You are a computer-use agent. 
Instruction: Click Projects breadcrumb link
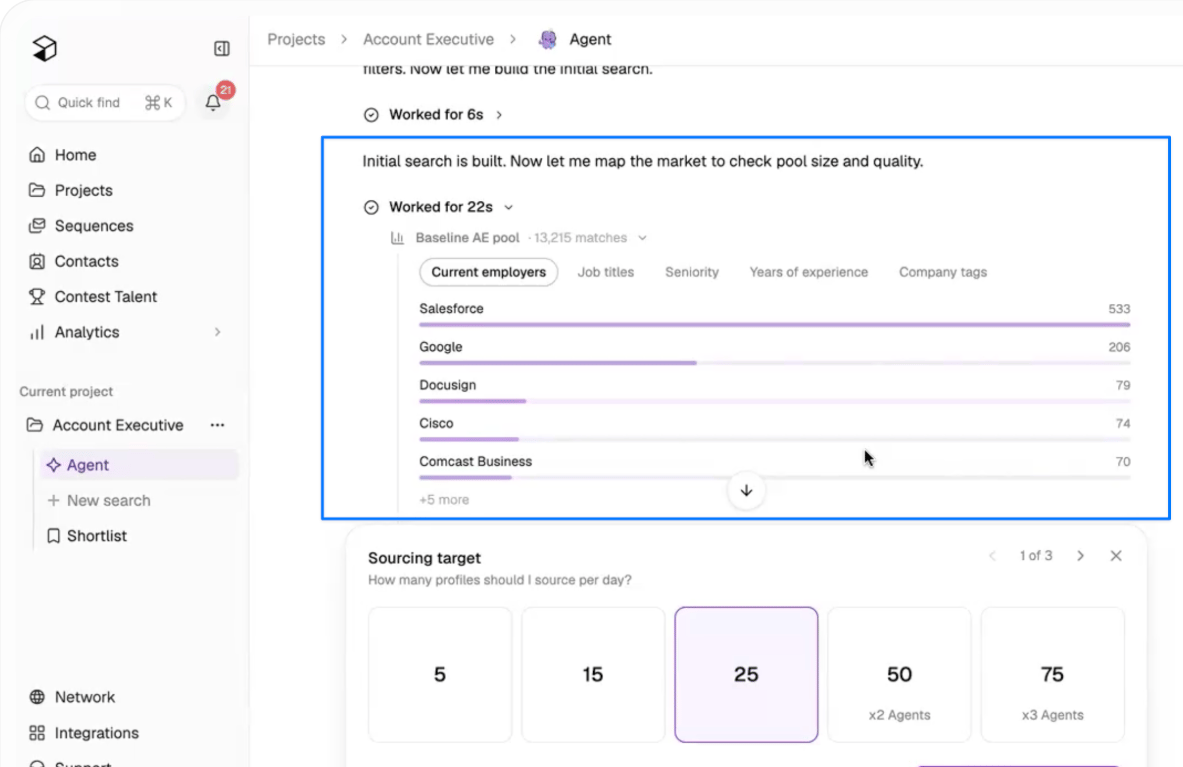click(296, 39)
